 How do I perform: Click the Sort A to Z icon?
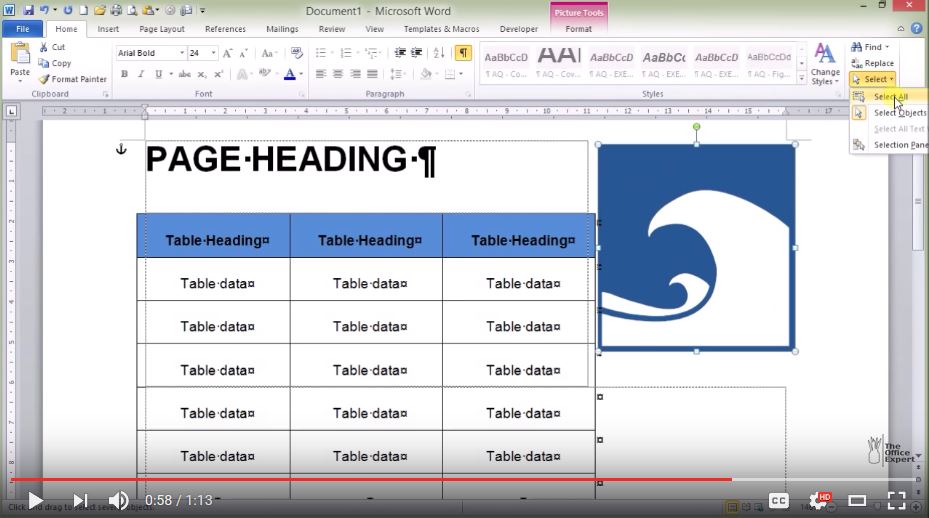point(439,53)
